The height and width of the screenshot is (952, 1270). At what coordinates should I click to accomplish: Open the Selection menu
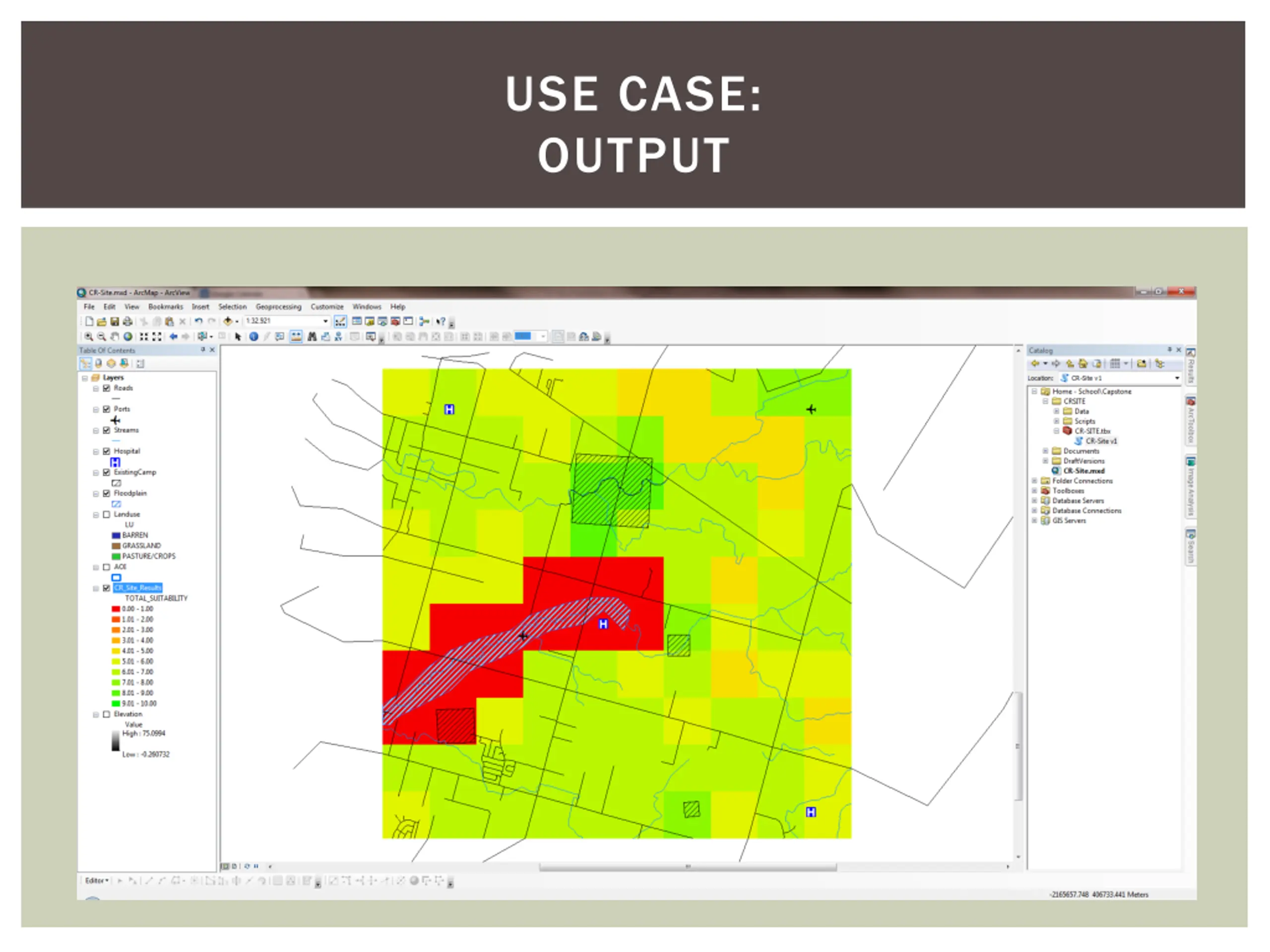point(232,306)
